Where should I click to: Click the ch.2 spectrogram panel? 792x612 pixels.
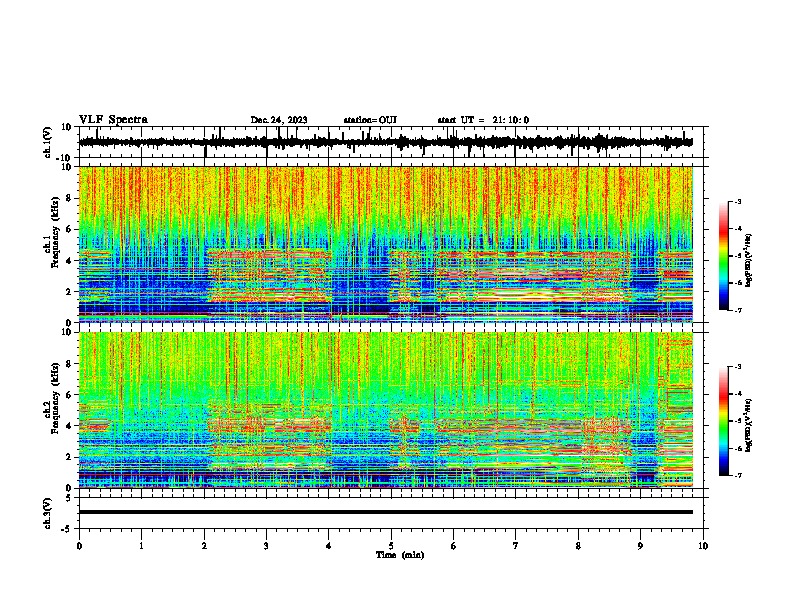pyautogui.click(x=386, y=410)
